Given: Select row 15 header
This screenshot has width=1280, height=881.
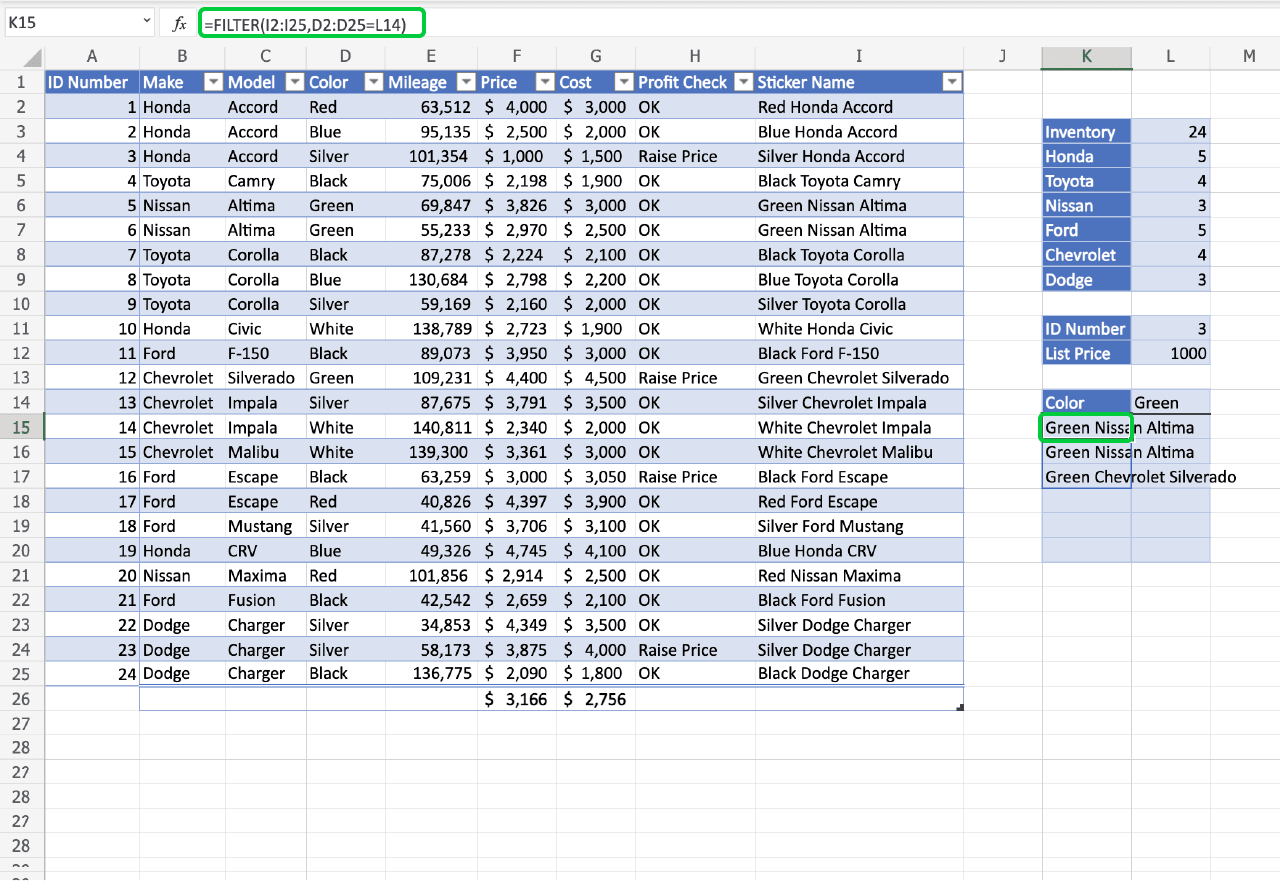Looking at the screenshot, I should click(22, 427).
